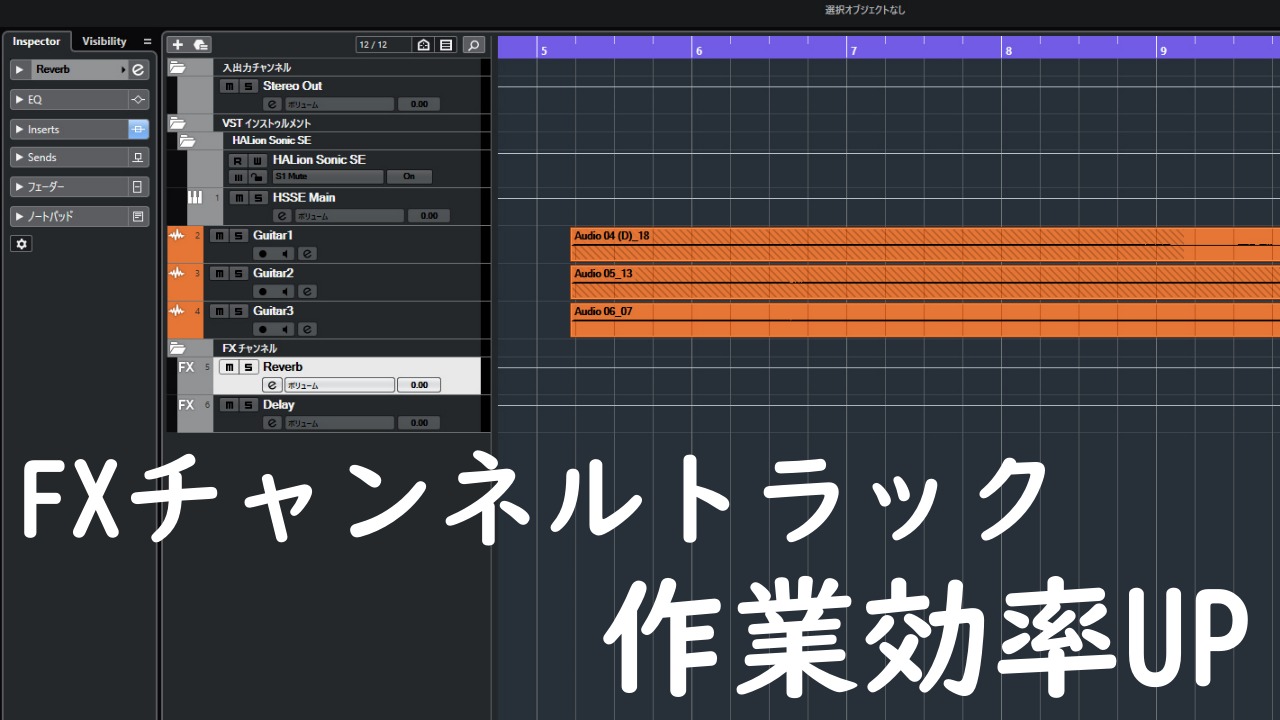Edit channel settings for the Delay FX track

click(272, 423)
